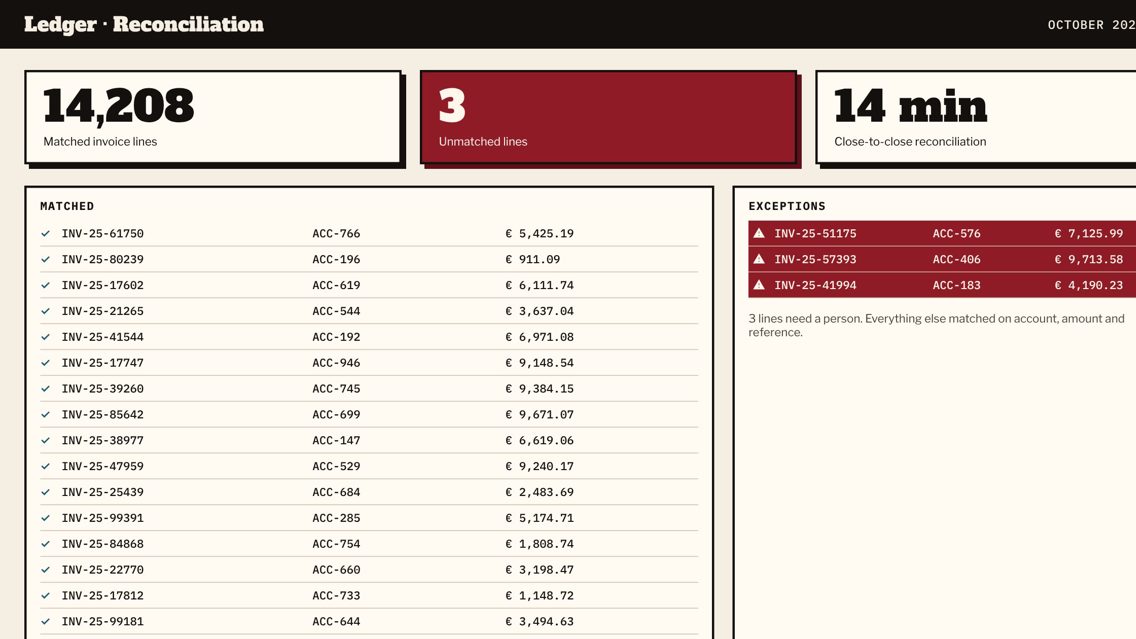Click the MATCHED section heading
The width and height of the screenshot is (1136, 639).
[x=67, y=206]
